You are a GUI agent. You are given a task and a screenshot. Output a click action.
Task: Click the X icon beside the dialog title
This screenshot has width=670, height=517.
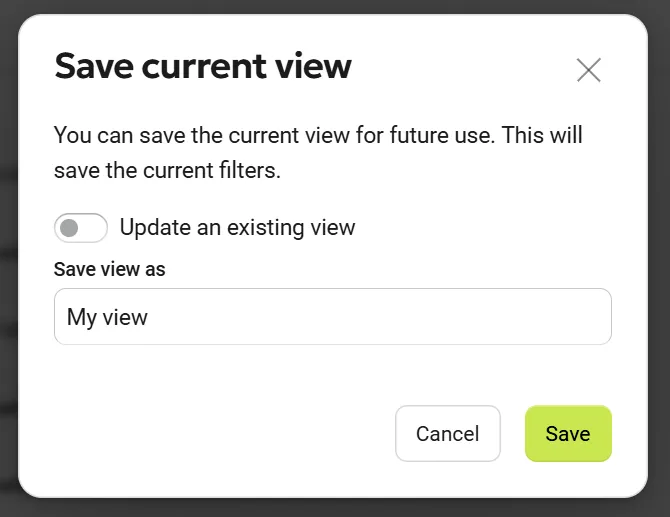point(588,70)
